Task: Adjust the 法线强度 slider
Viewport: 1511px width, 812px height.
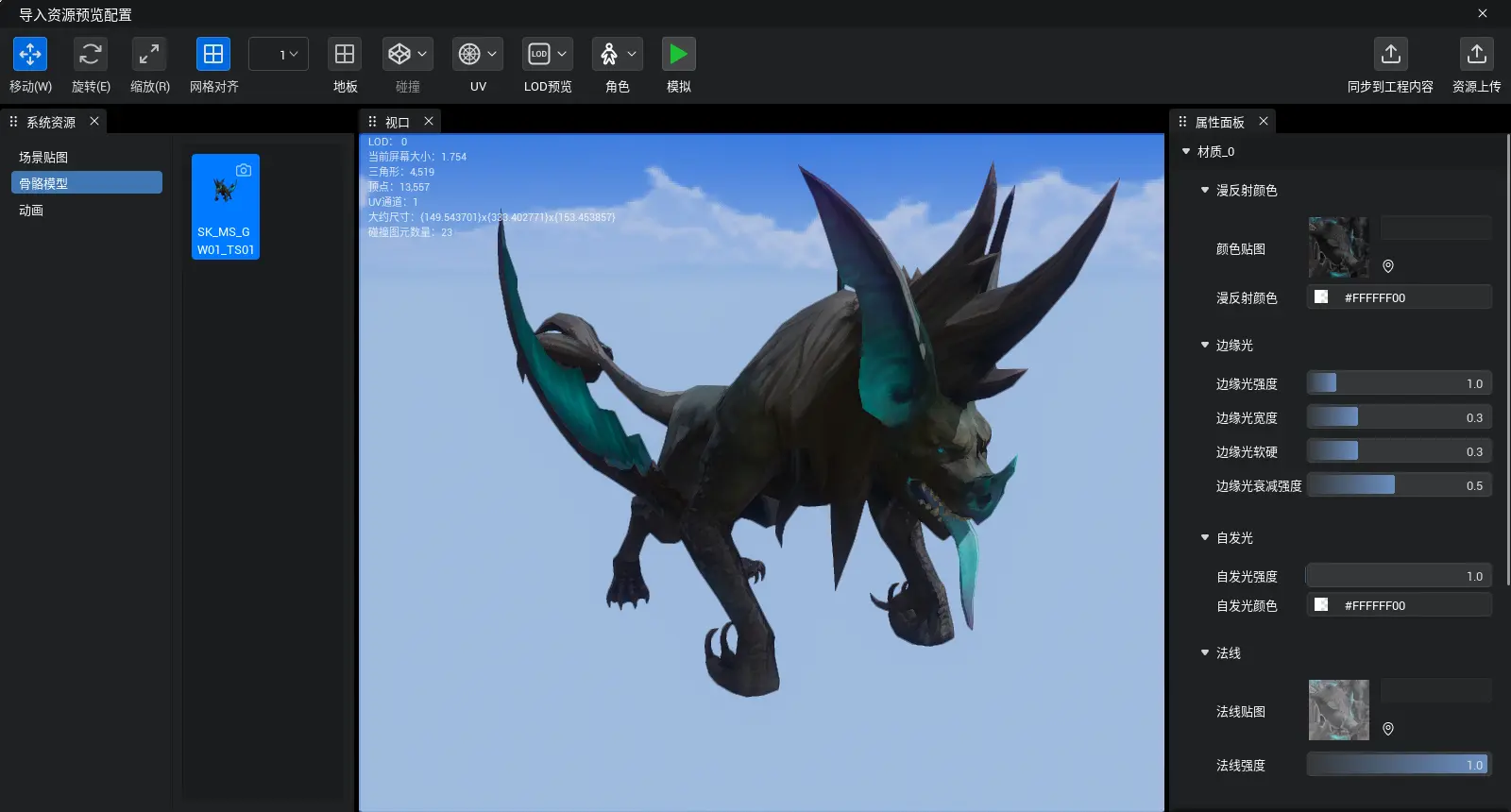Action: [x=1399, y=764]
